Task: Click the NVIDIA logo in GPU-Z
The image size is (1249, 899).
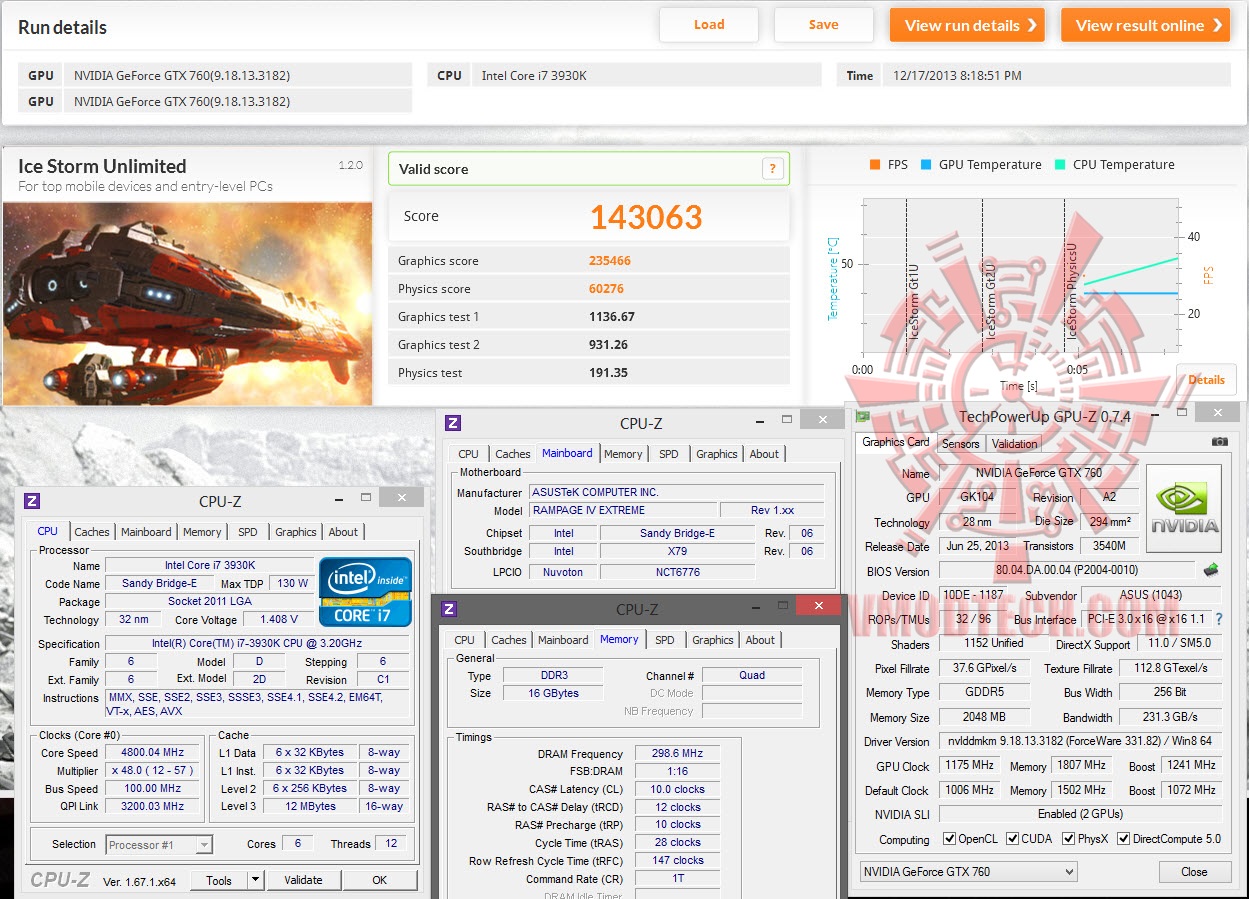Action: 1184,509
